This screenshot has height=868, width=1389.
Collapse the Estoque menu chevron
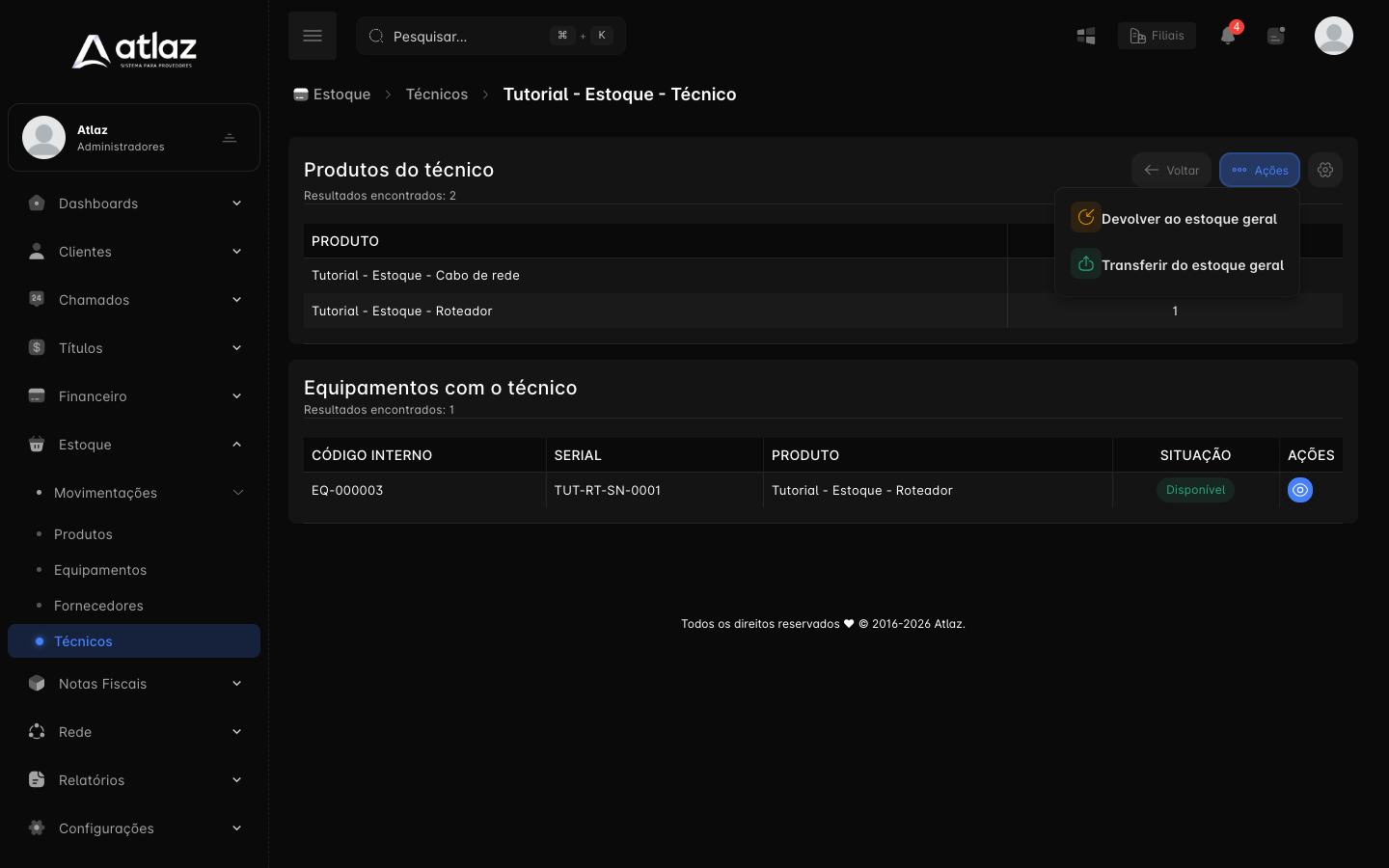click(236, 444)
